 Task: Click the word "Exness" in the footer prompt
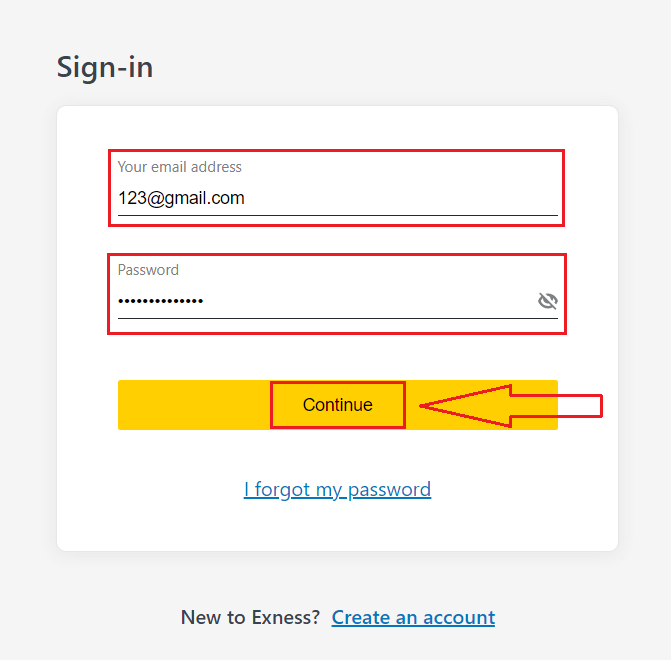pyautogui.click(x=285, y=617)
